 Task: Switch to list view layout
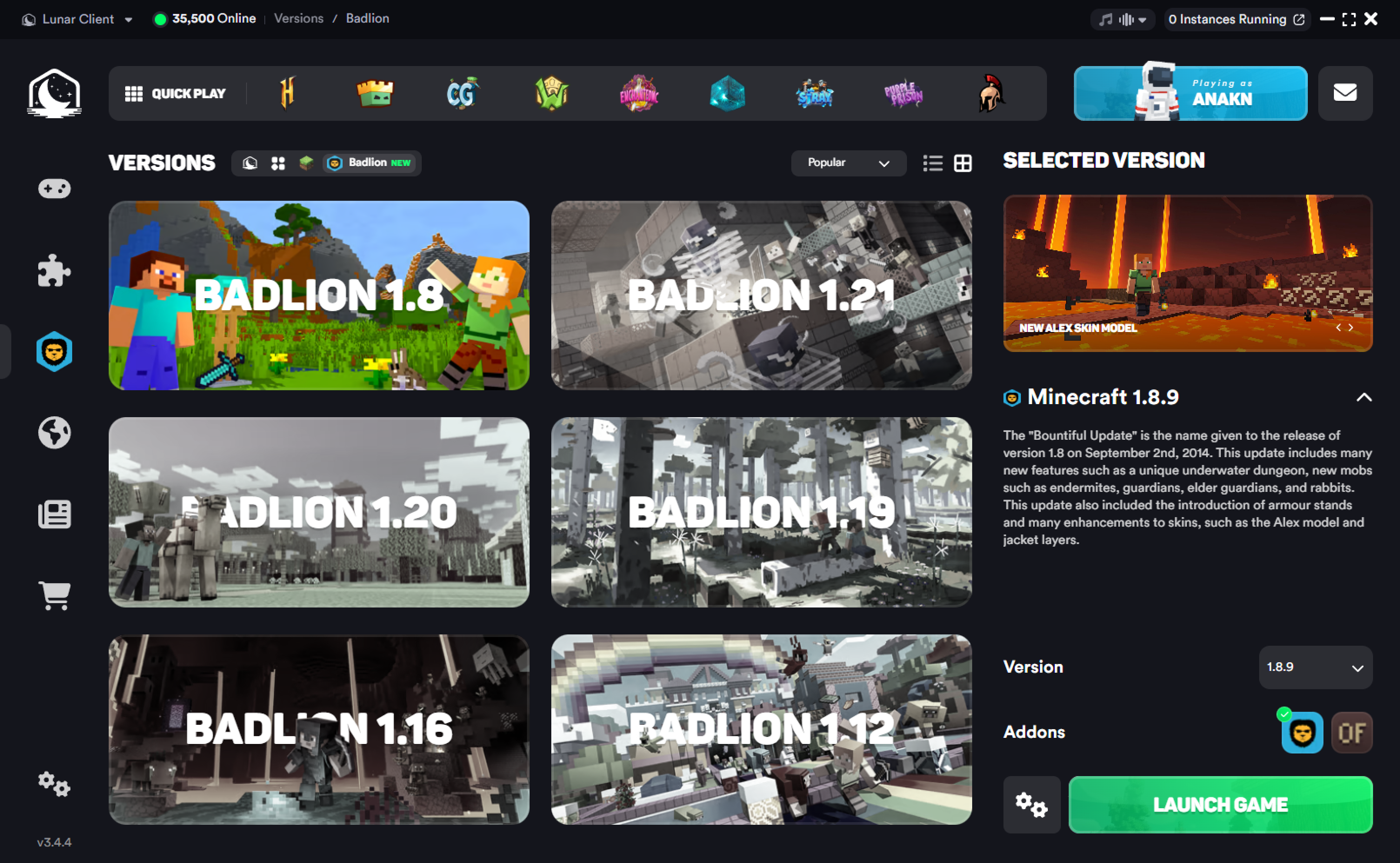[933, 163]
